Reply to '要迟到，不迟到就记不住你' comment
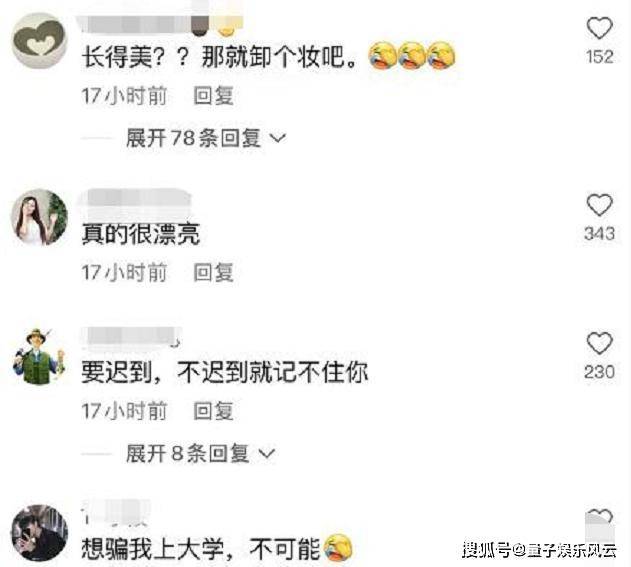Screen dimensions: 631x567 tap(213, 411)
